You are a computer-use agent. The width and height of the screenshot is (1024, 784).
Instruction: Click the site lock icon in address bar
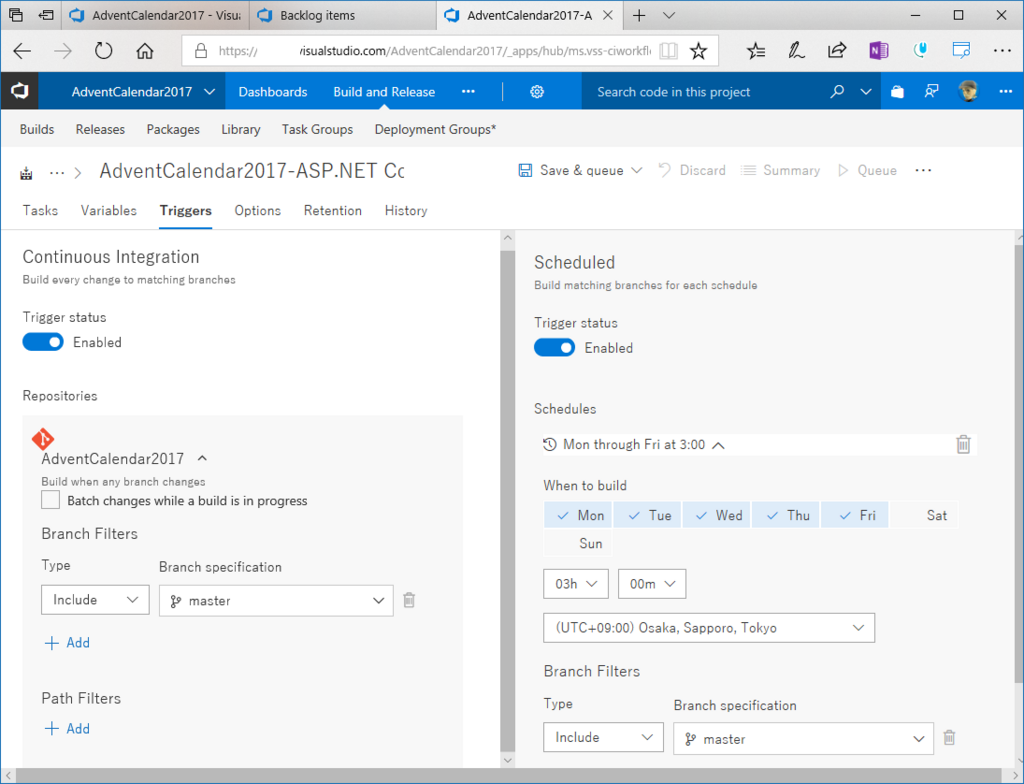(x=201, y=51)
